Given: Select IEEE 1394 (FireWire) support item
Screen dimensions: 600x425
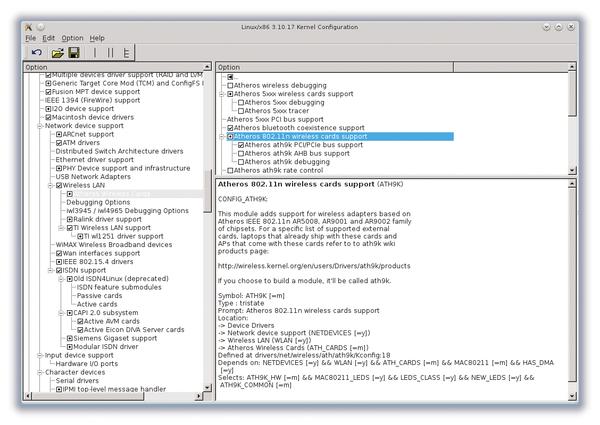Looking at the screenshot, I should [92, 100].
